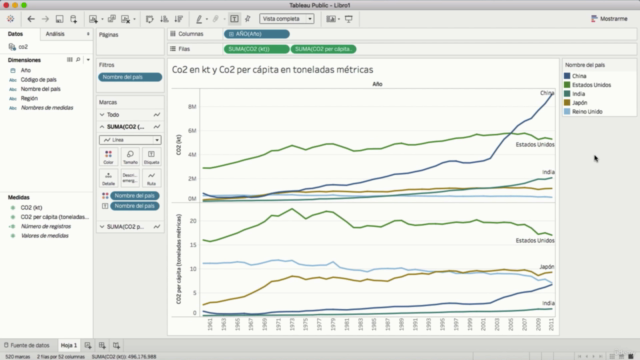Click the sort descending icon
Image resolution: width=640 pixels, height=360 pixels.
[178, 19]
